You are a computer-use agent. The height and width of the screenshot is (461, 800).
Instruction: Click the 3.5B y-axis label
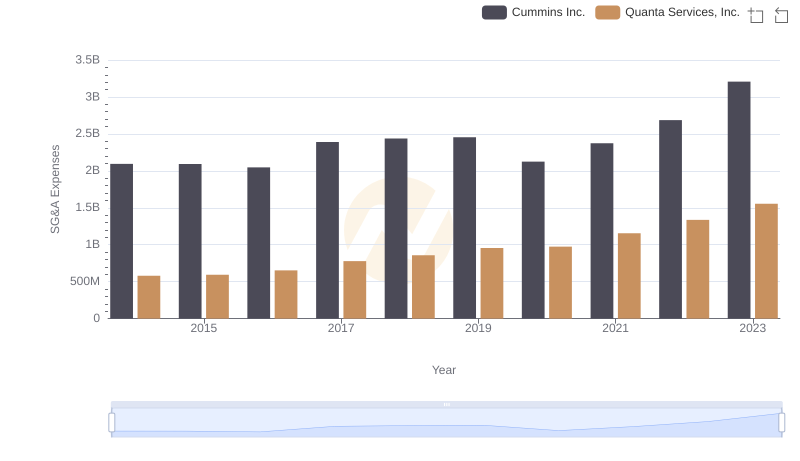[87, 60]
